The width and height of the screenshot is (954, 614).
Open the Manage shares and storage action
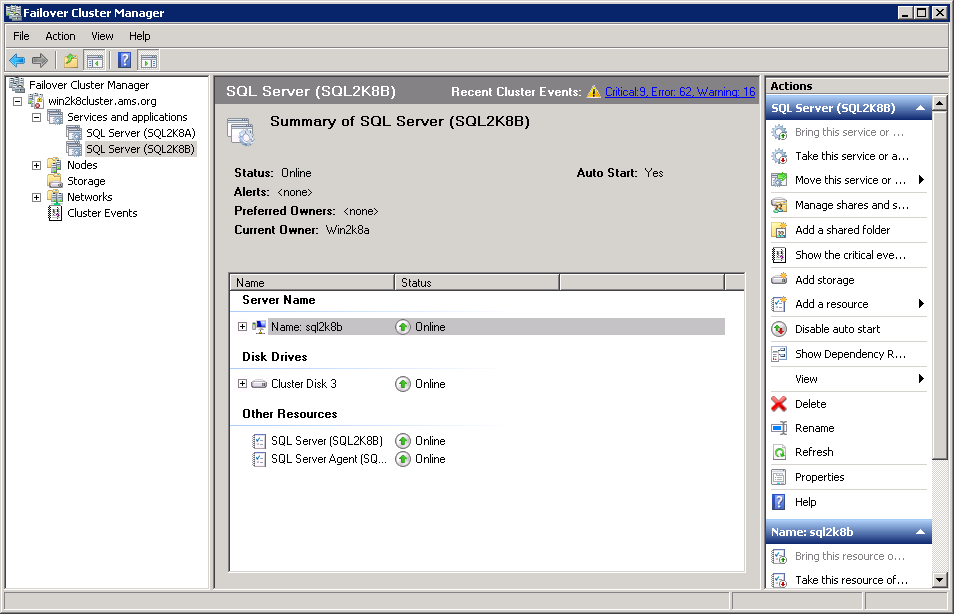point(855,205)
